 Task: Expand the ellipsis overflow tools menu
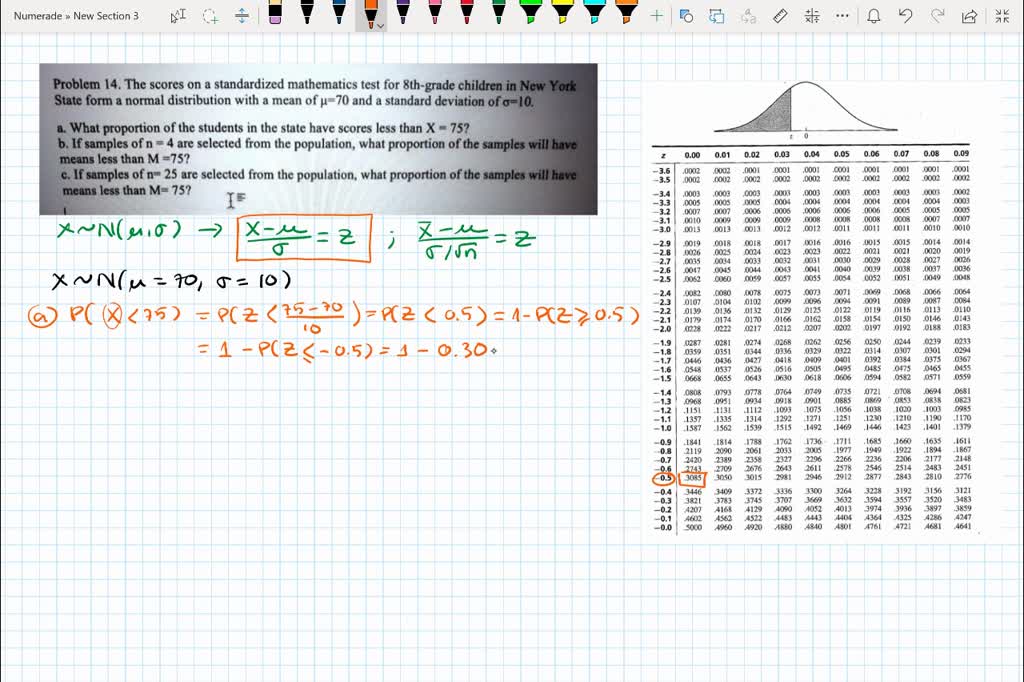[841, 16]
